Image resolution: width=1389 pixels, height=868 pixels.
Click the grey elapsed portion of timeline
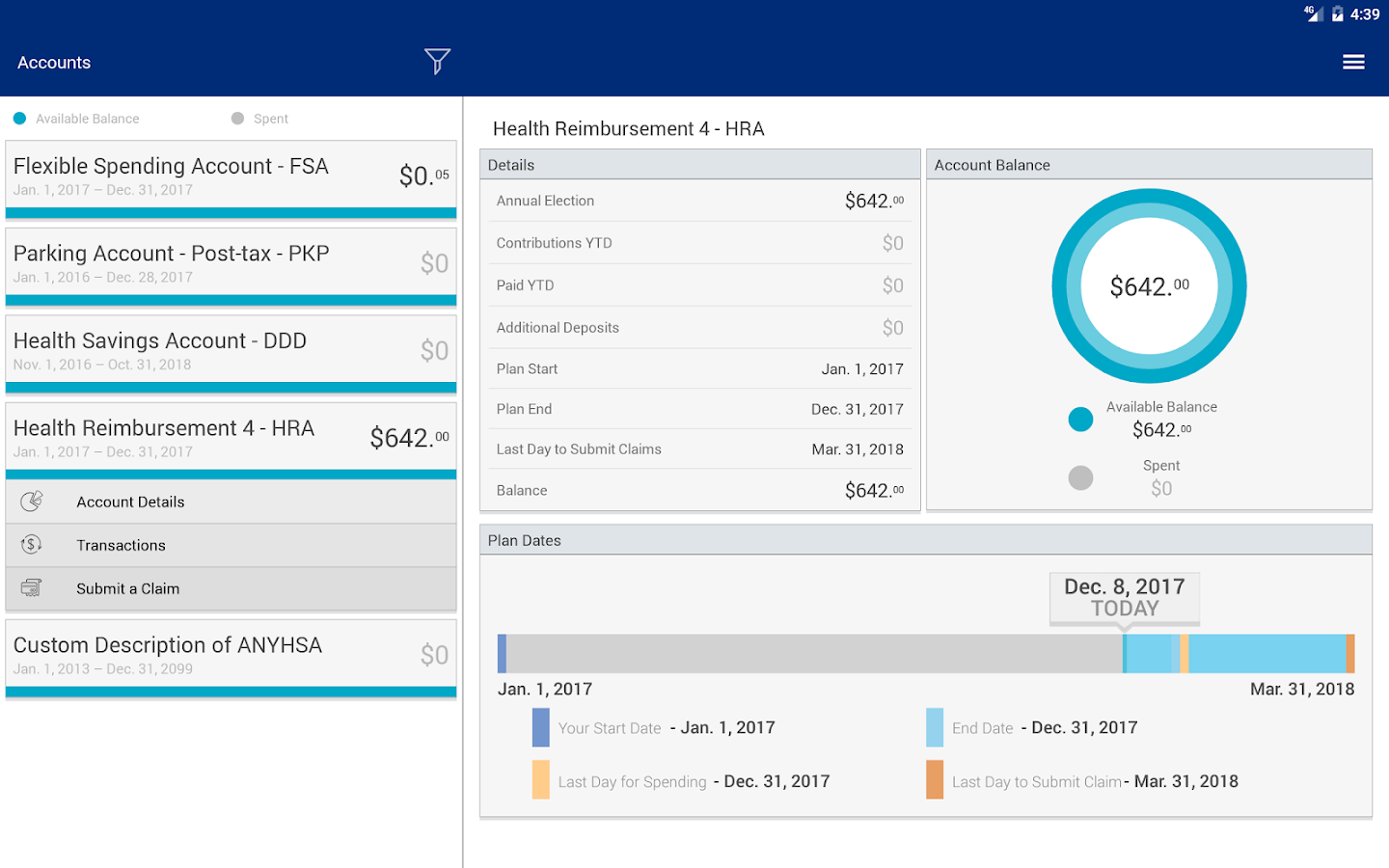814,654
